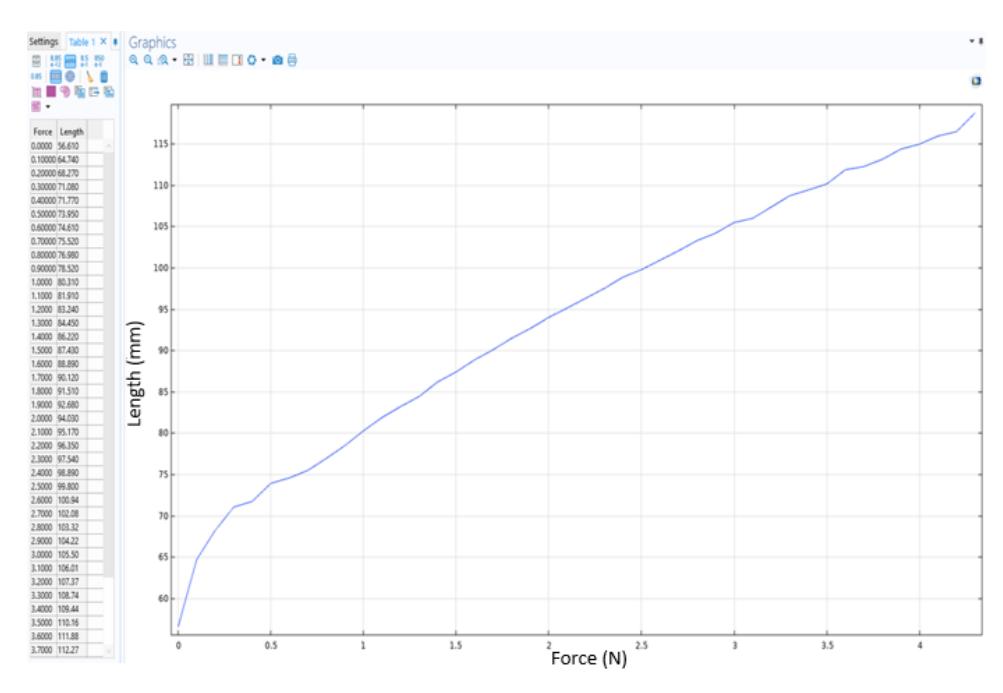This screenshot has height=693, width=1003.
Task: Delete the table with the trash icon
Action: tap(104, 76)
